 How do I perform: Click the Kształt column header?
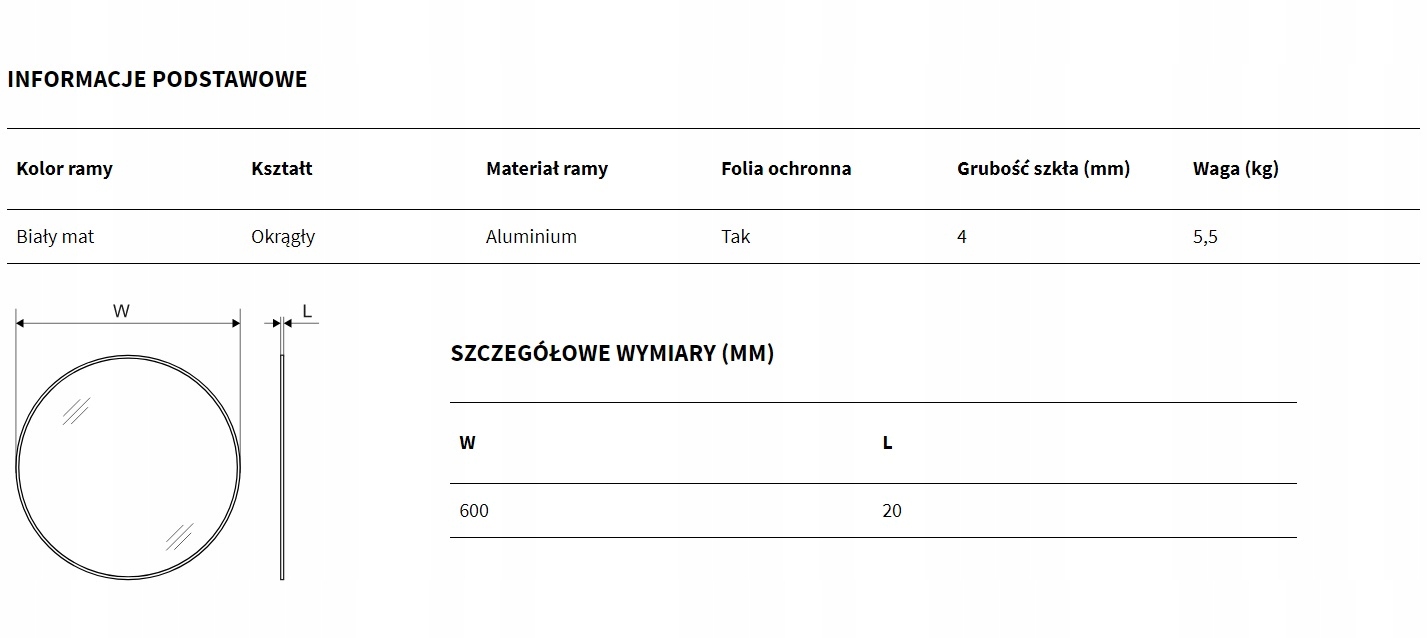pos(282,169)
